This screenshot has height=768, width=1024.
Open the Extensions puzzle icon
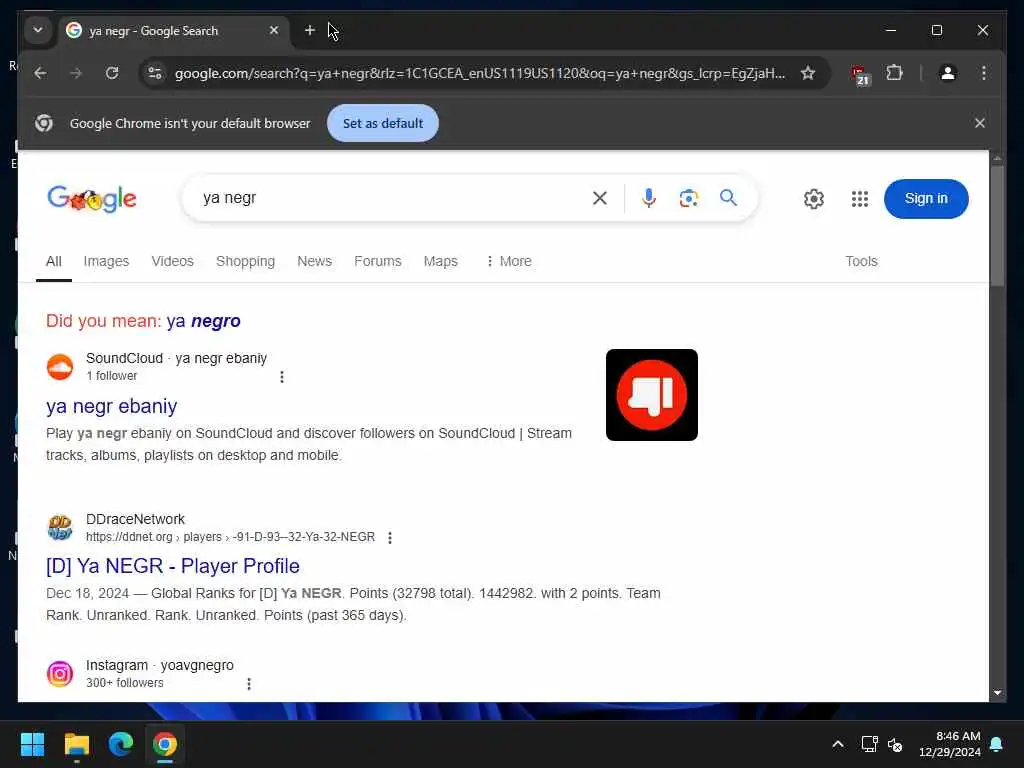coord(894,73)
